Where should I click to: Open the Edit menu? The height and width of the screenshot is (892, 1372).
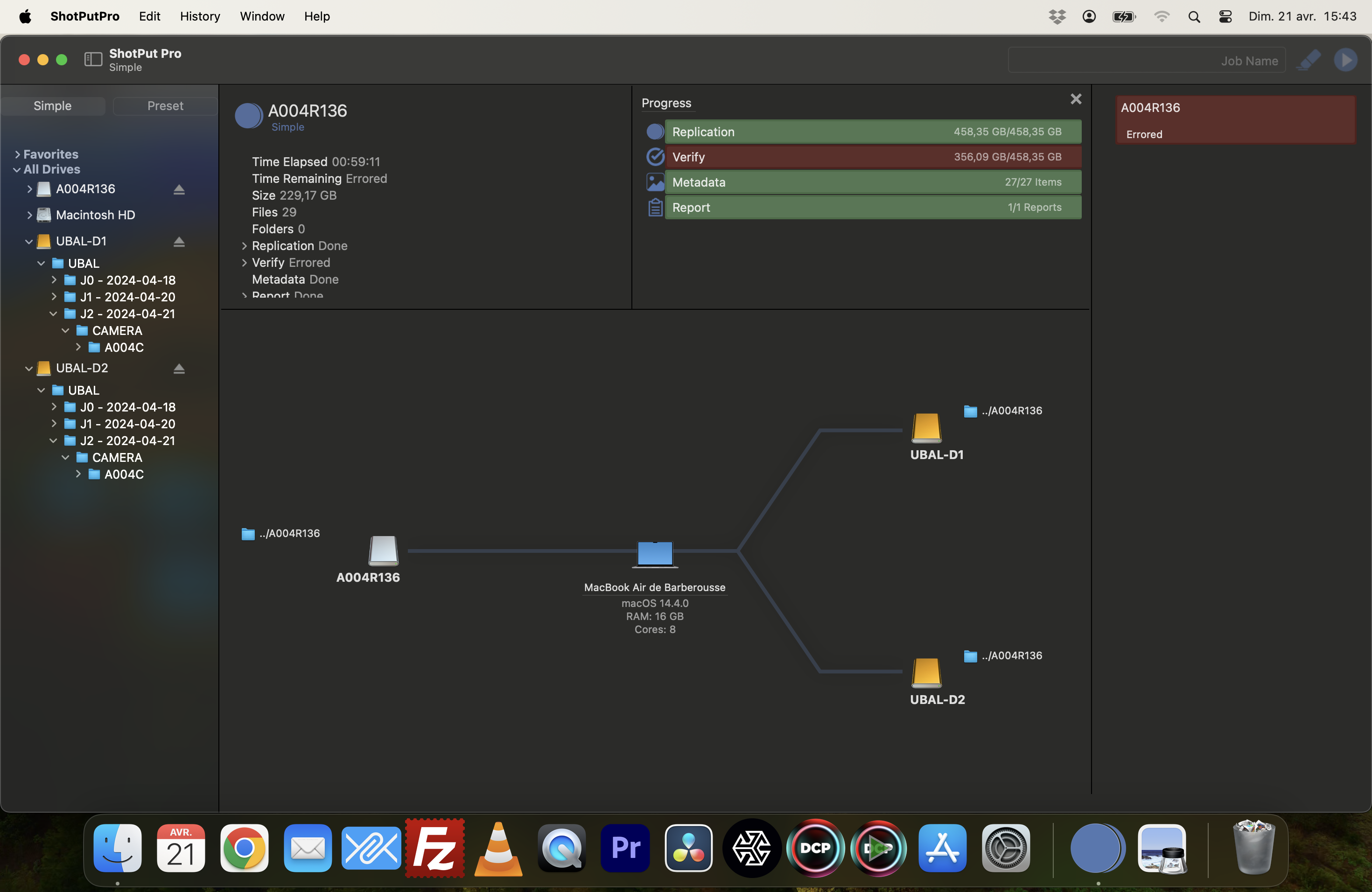[x=149, y=16]
